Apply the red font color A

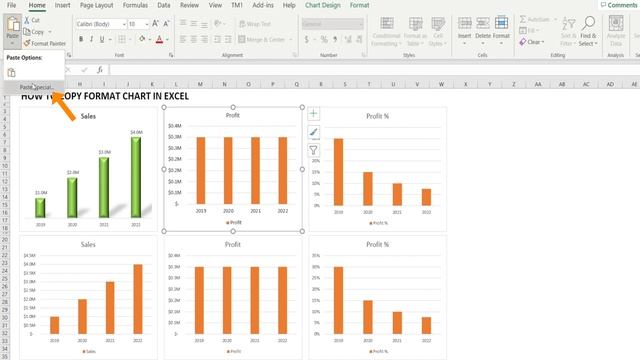pyautogui.click(x=159, y=39)
